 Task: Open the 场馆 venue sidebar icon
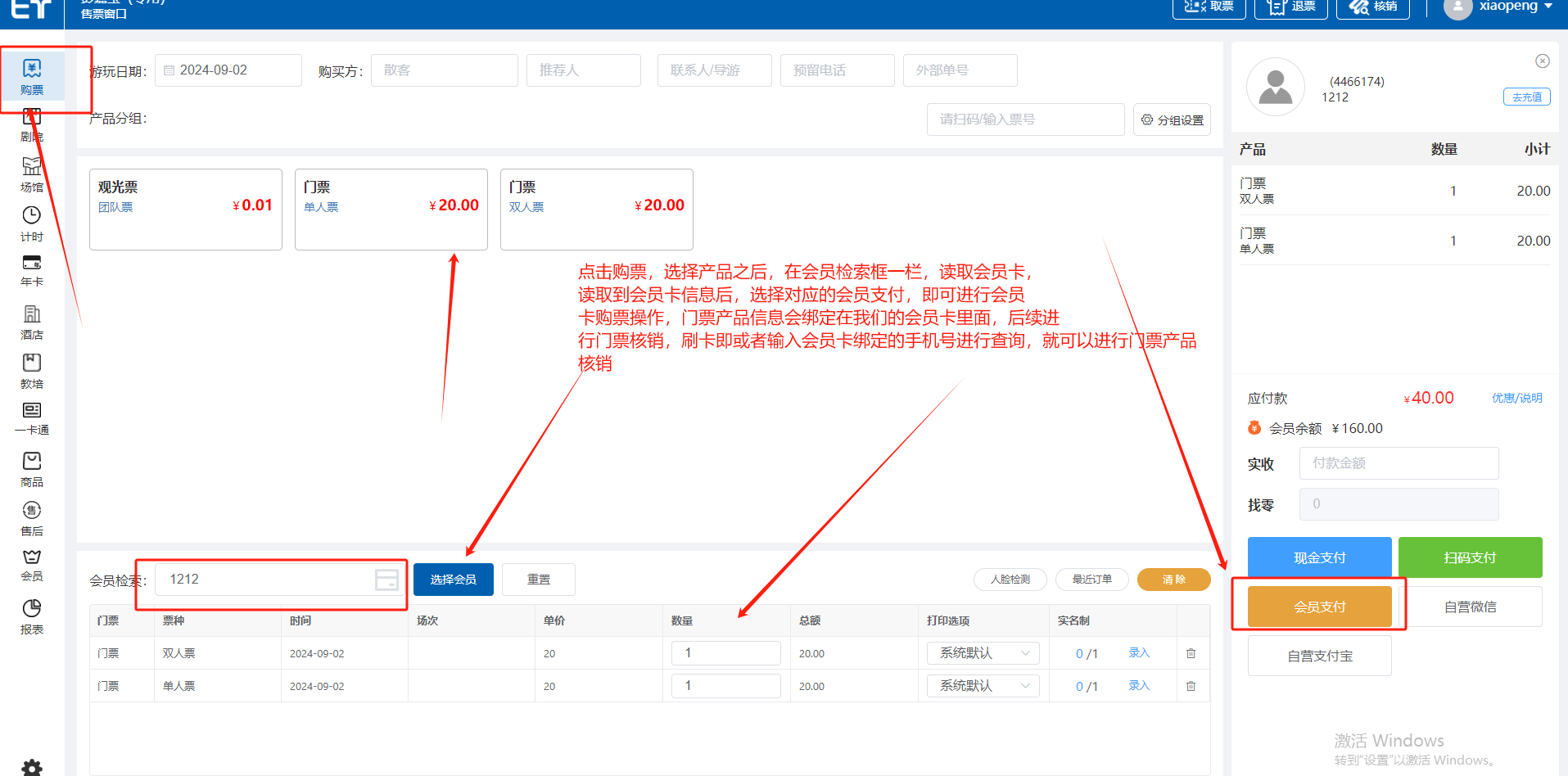[32, 174]
